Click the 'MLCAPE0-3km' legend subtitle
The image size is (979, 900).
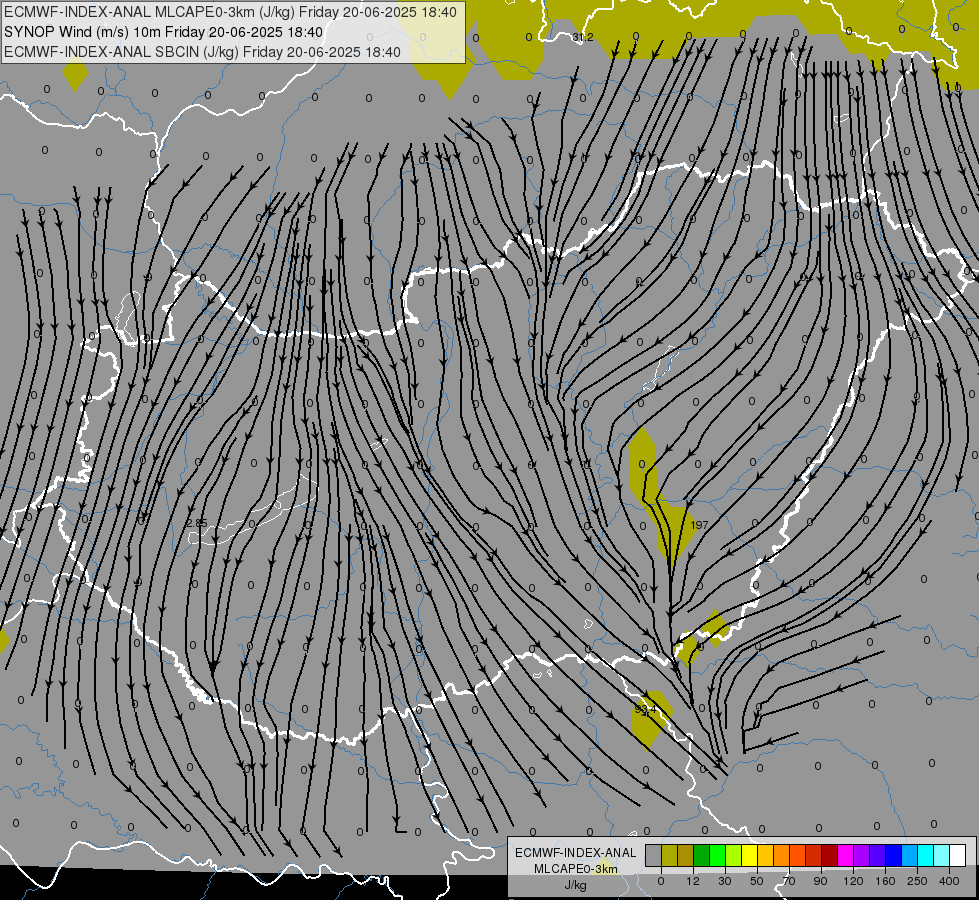pyautogui.click(x=576, y=869)
